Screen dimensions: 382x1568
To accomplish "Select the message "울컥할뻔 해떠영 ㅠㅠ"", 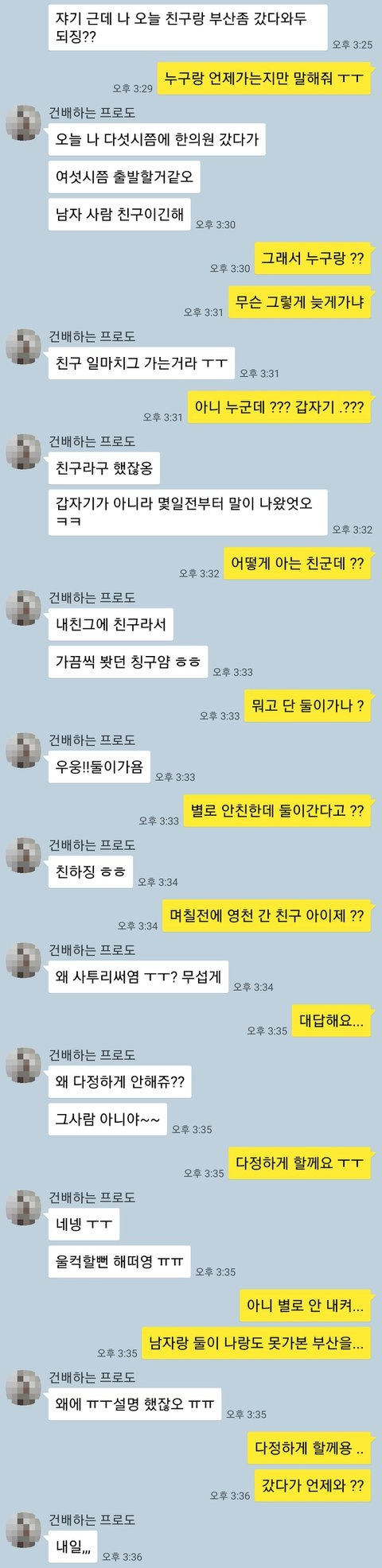I will pos(119,1262).
